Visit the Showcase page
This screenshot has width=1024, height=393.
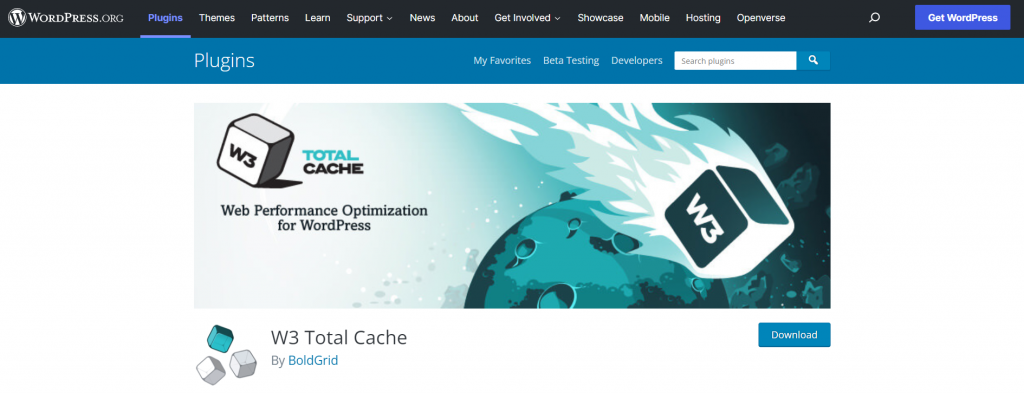600,18
